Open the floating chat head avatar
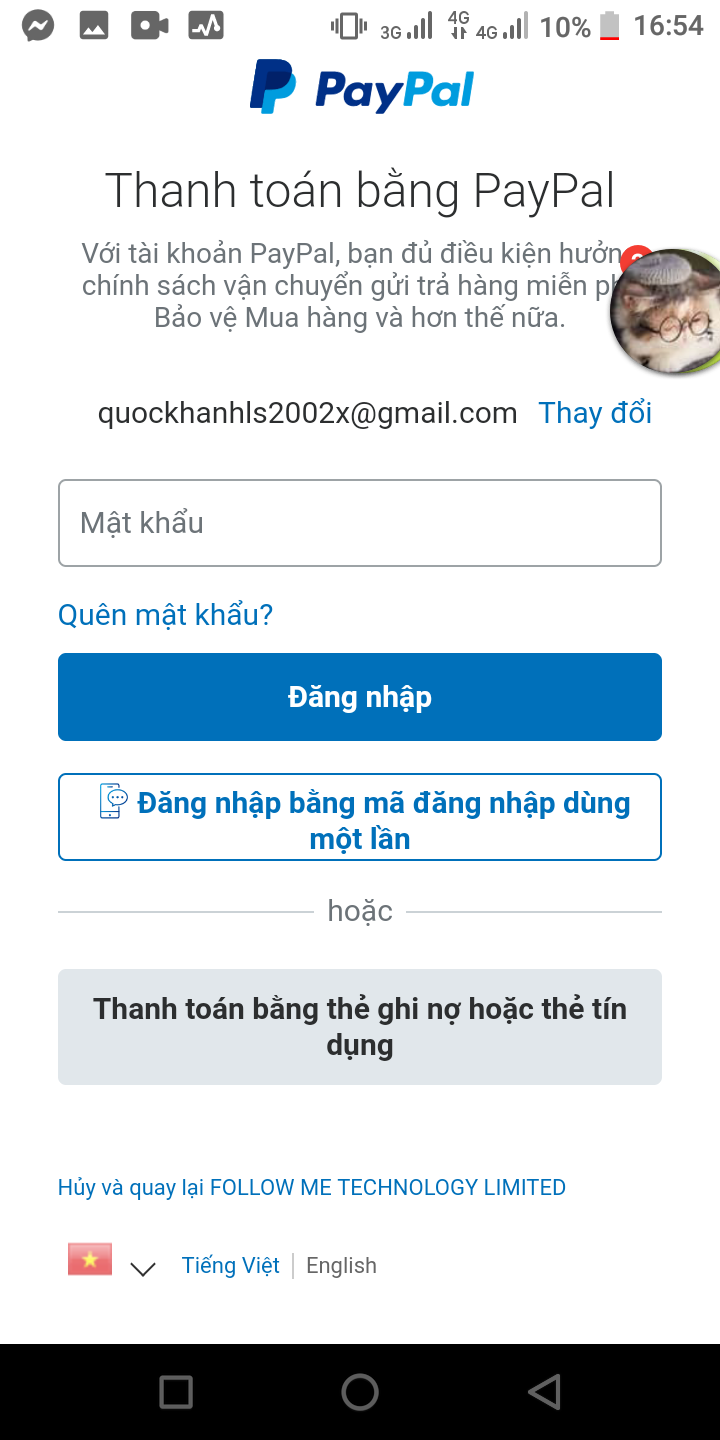The height and width of the screenshot is (1440, 720). click(x=666, y=311)
